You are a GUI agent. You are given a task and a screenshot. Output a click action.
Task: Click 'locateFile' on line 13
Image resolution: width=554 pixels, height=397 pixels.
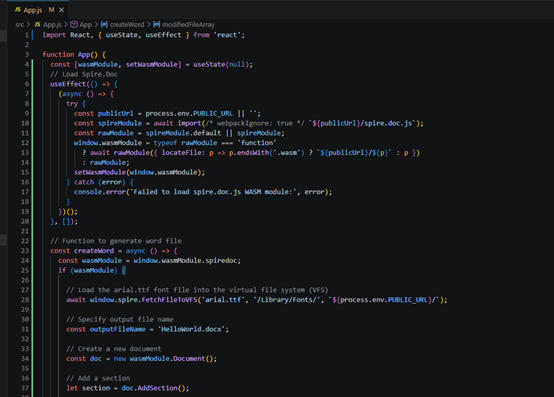(x=182, y=153)
